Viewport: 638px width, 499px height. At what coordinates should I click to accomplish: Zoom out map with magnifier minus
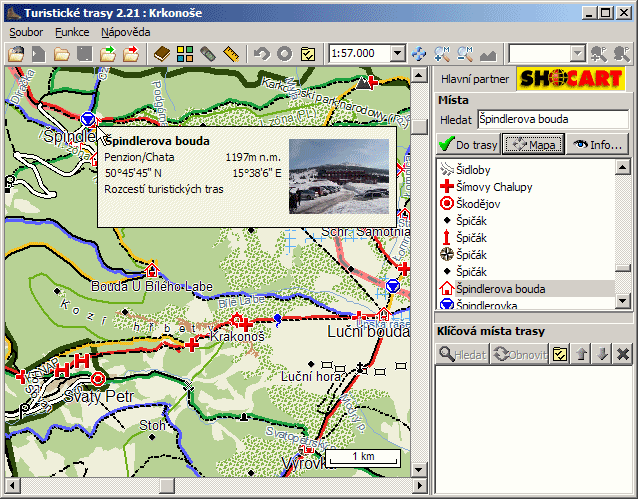[465, 54]
